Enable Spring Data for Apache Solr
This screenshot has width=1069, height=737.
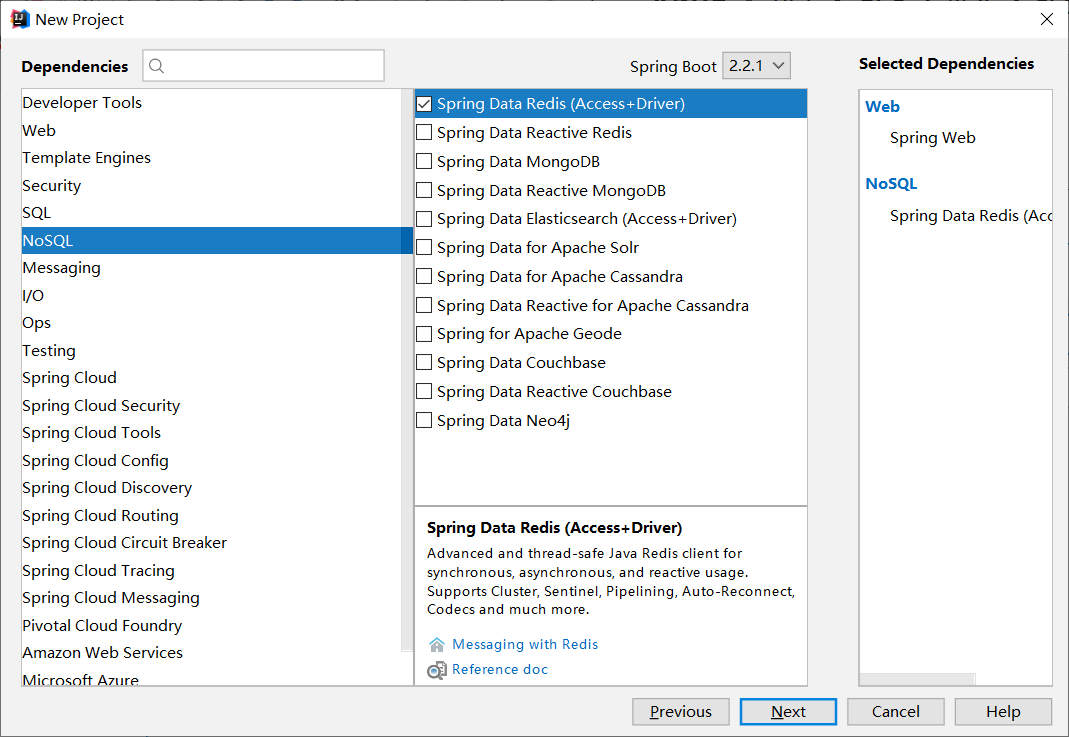(x=424, y=247)
